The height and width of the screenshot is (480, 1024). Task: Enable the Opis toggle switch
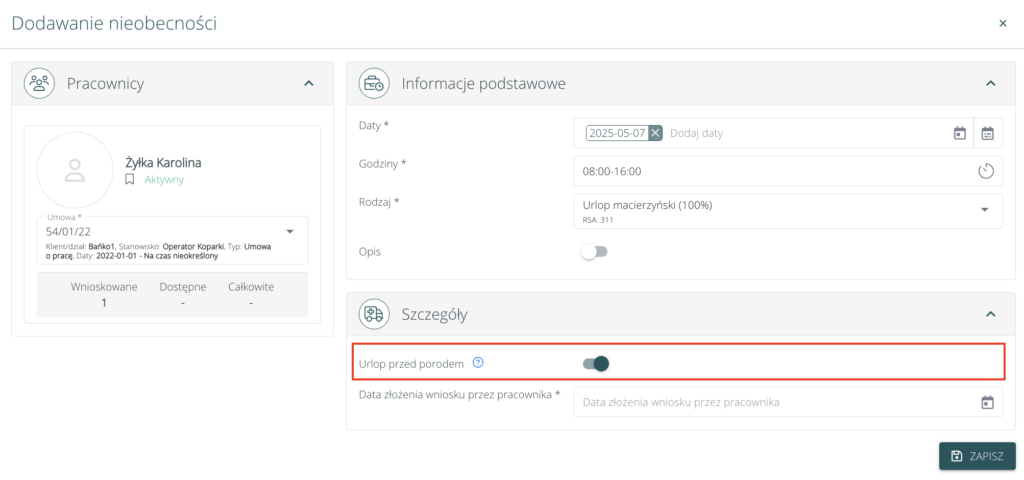click(595, 252)
